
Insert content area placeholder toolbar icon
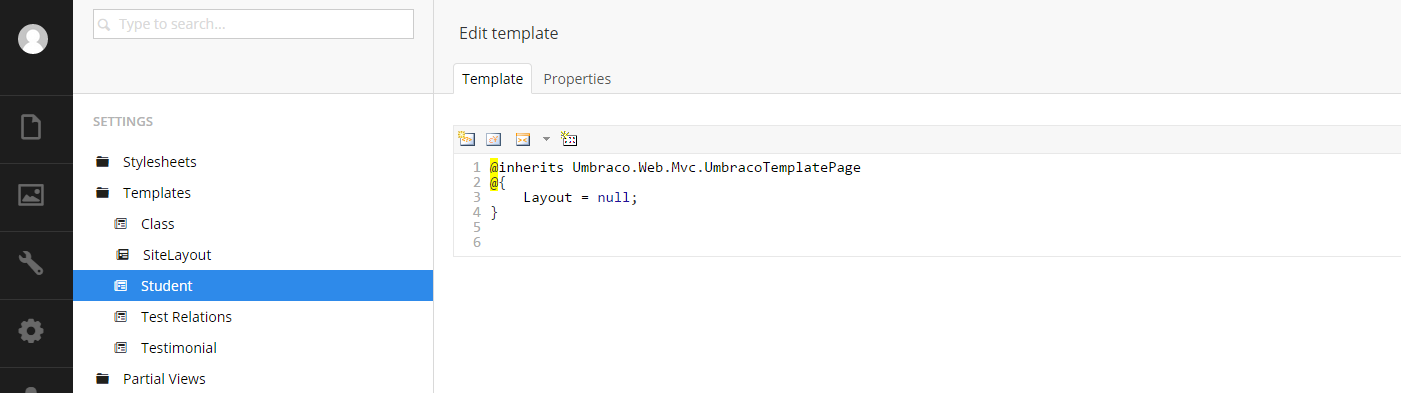pos(569,139)
